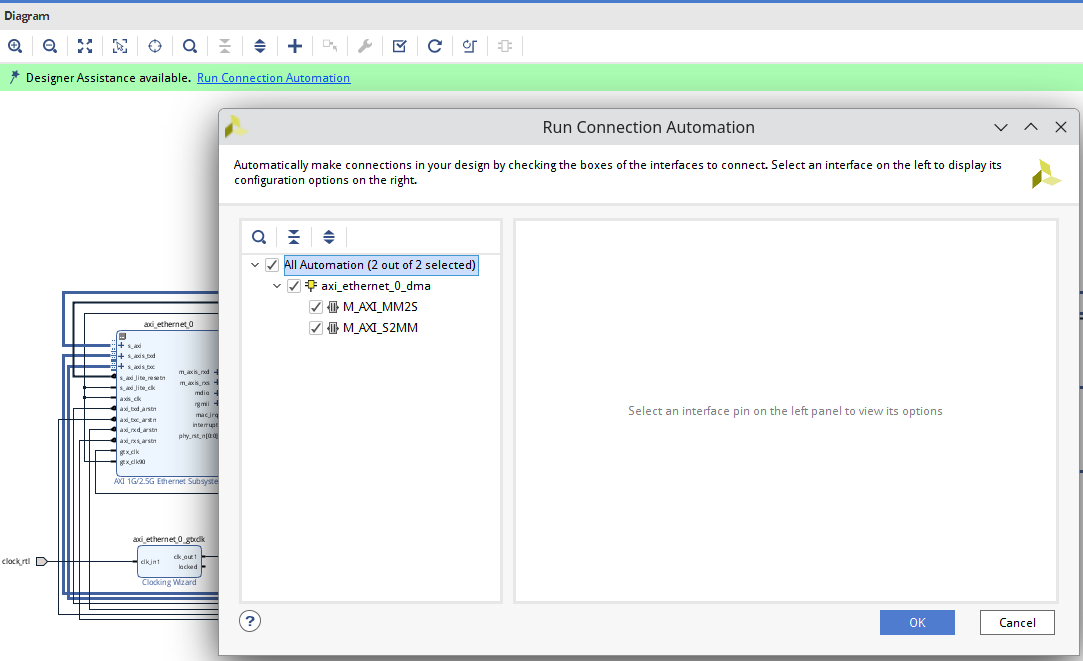Fit the diagram with Zoom Fit
Screen dimensions: 1083x661
point(85,46)
